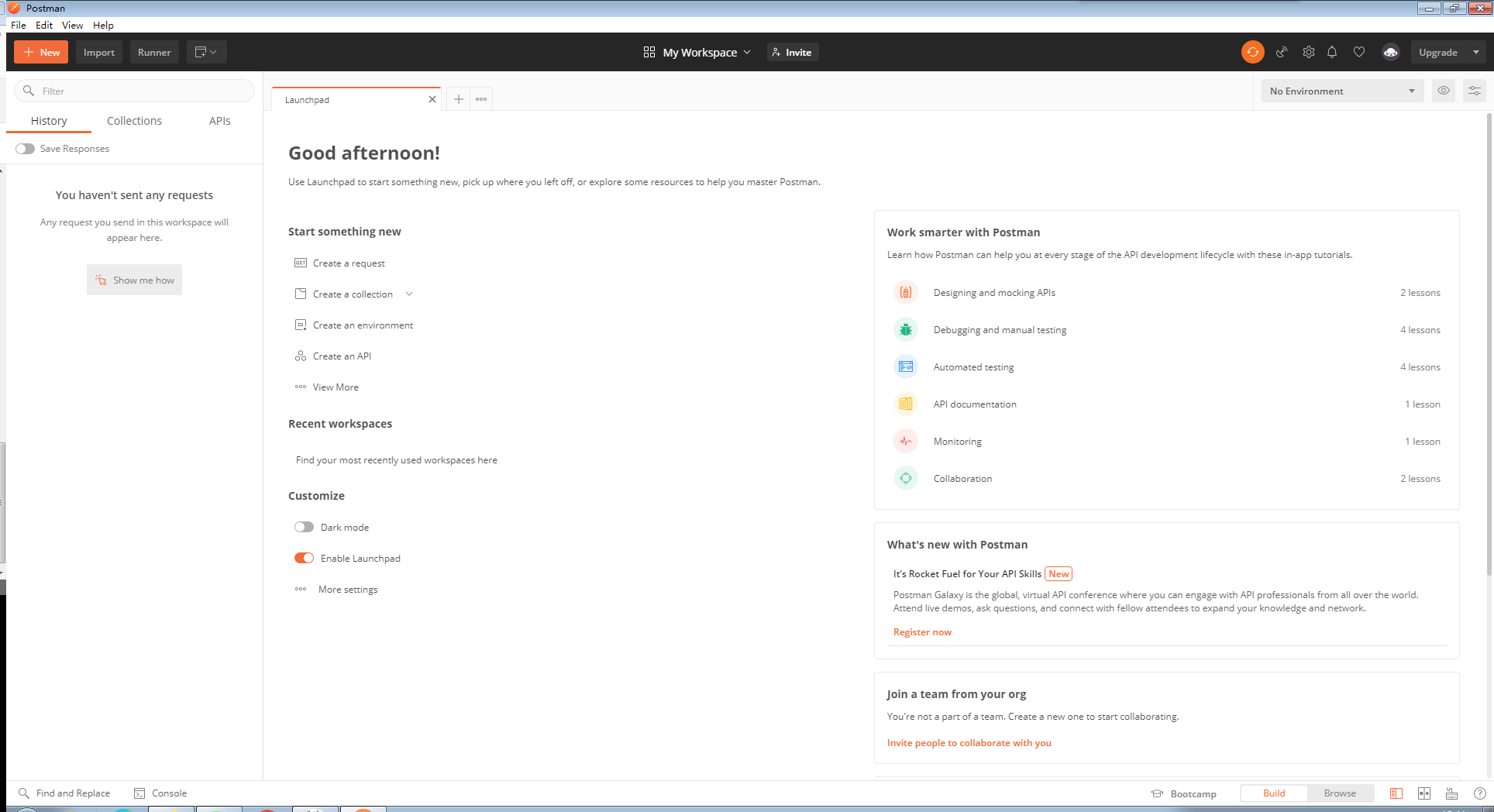Open Create a request link
This screenshot has width=1494, height=812.
pos(349,263)
